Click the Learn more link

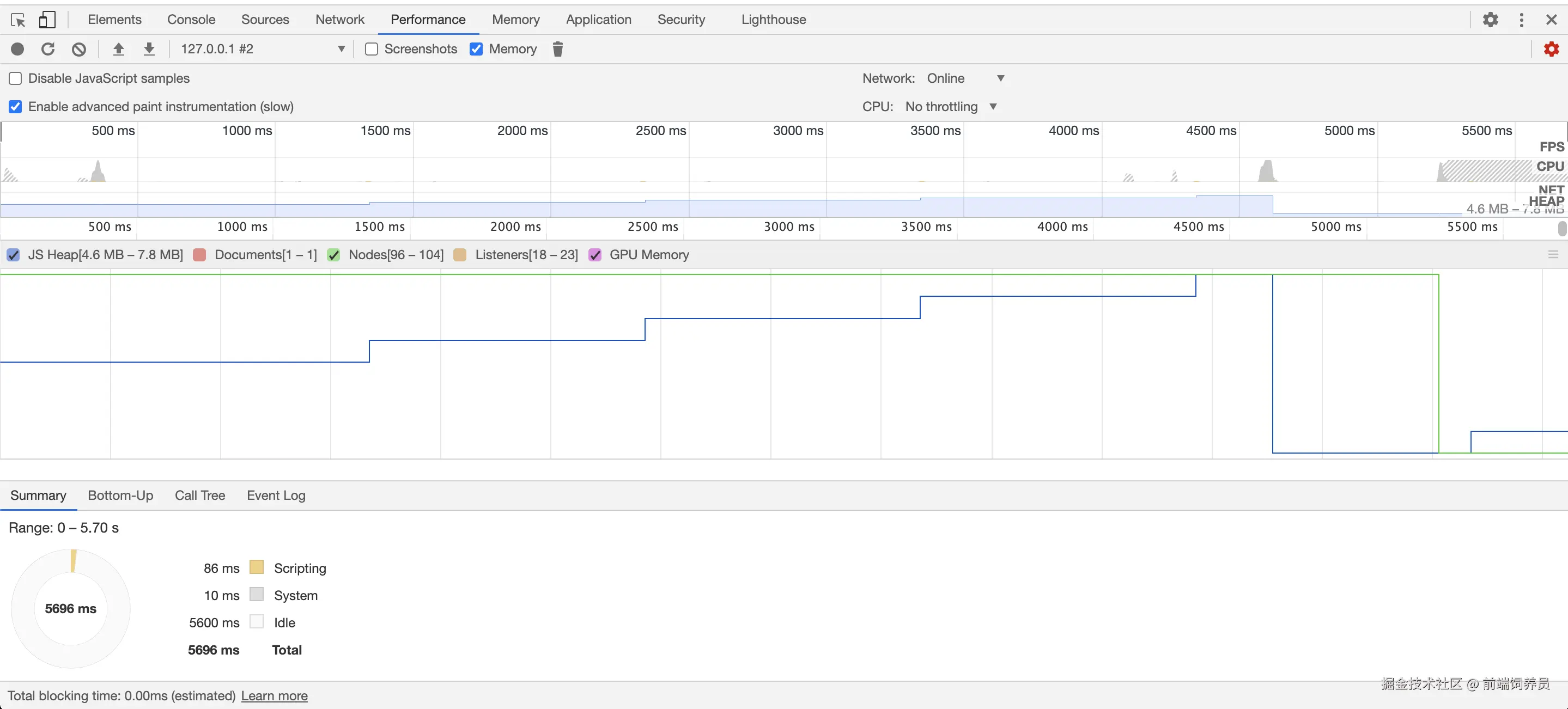coord(274,695)
